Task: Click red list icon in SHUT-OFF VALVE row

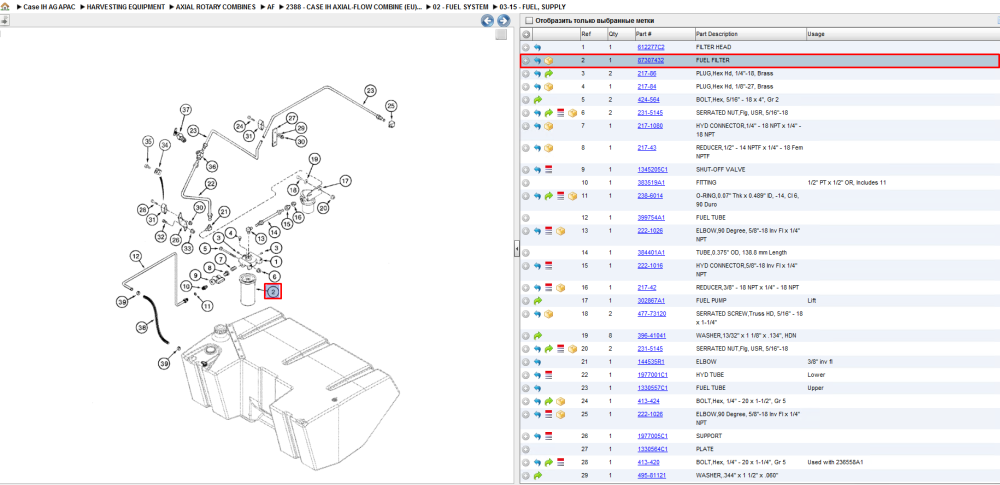Action: (548, 170)
